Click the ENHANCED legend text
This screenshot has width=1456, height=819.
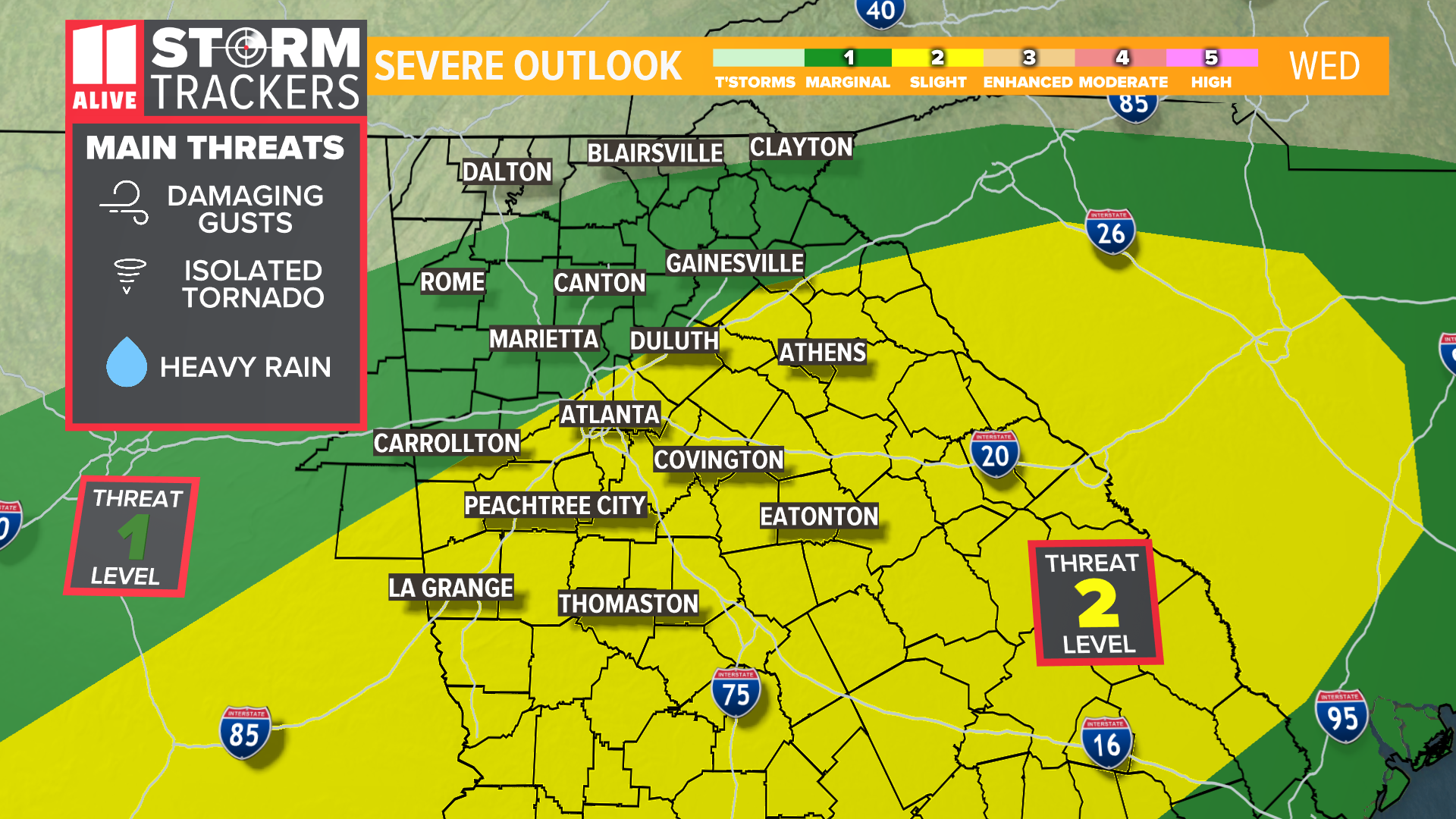point(1028,82)
